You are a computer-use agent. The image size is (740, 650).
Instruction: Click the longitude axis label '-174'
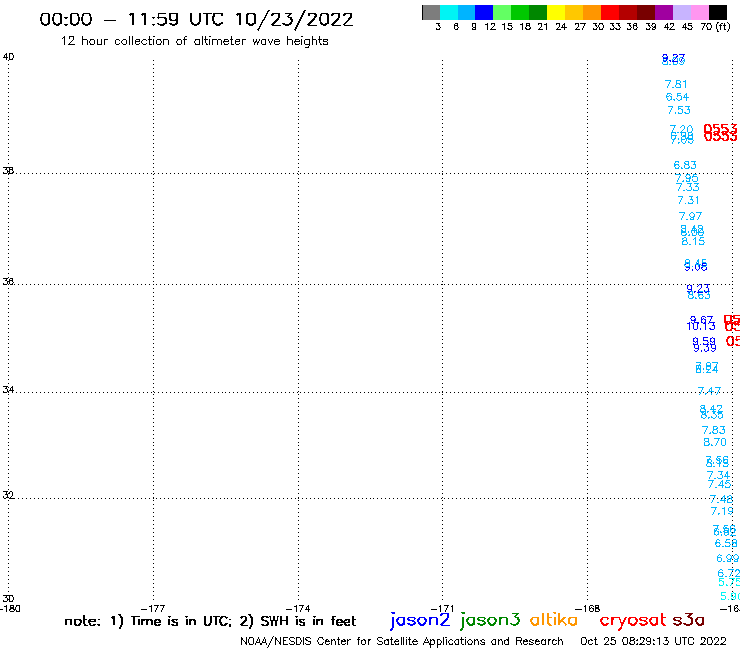298,608
